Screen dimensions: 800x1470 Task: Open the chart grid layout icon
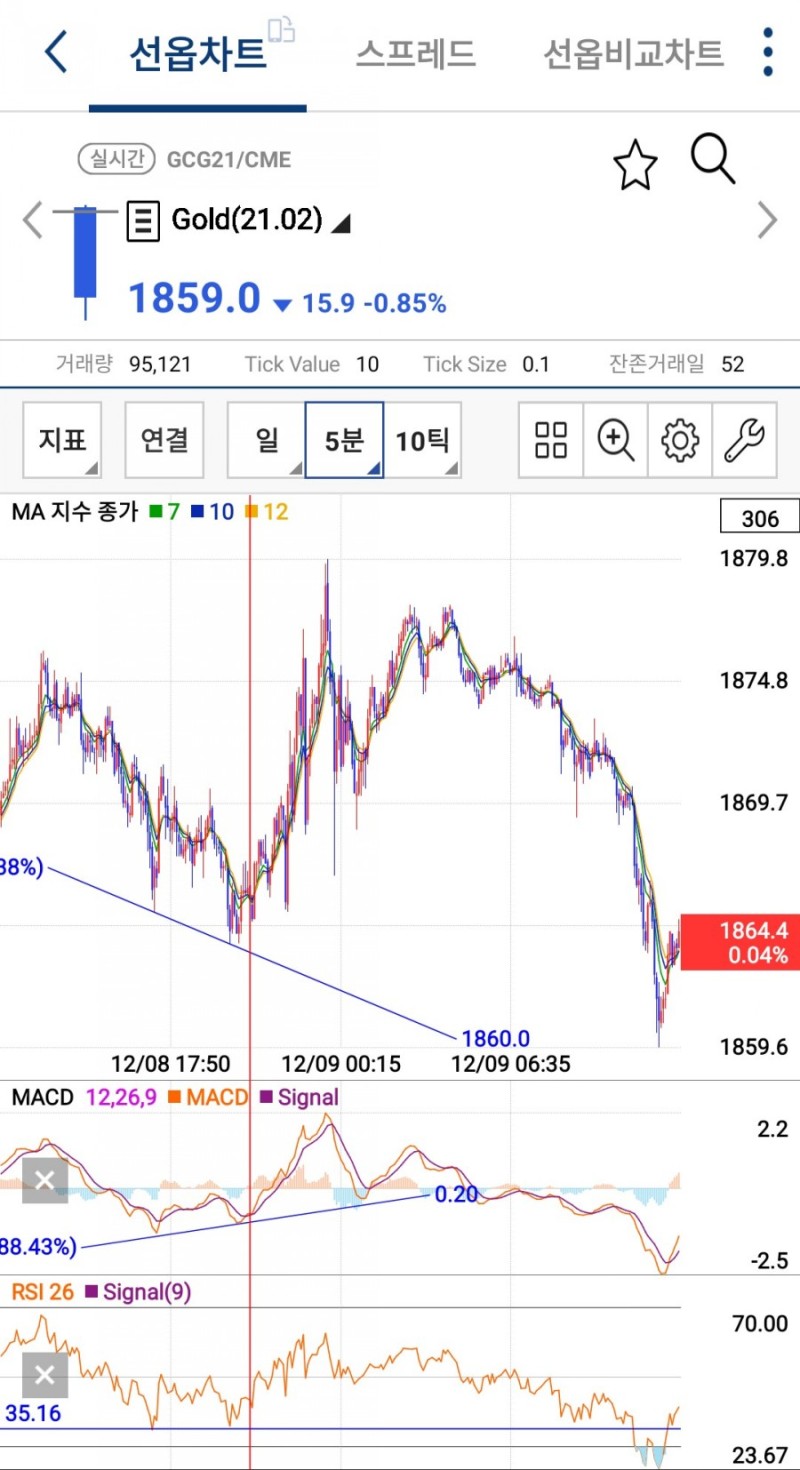point(551,439)
